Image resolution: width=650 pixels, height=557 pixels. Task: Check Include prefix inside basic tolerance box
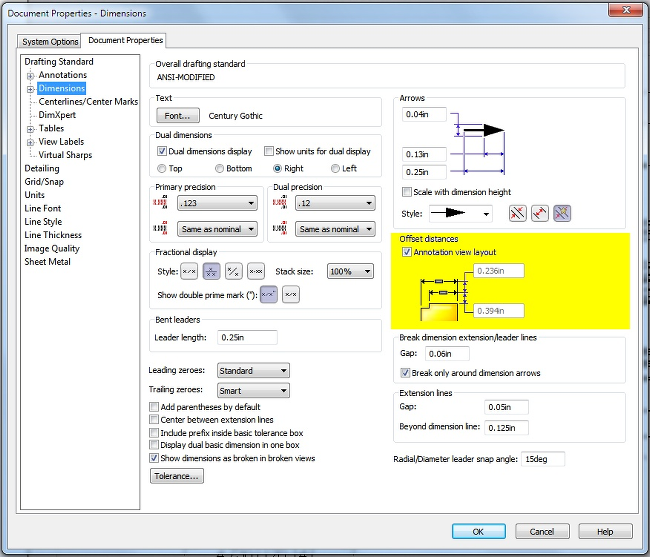coord(154,433)
